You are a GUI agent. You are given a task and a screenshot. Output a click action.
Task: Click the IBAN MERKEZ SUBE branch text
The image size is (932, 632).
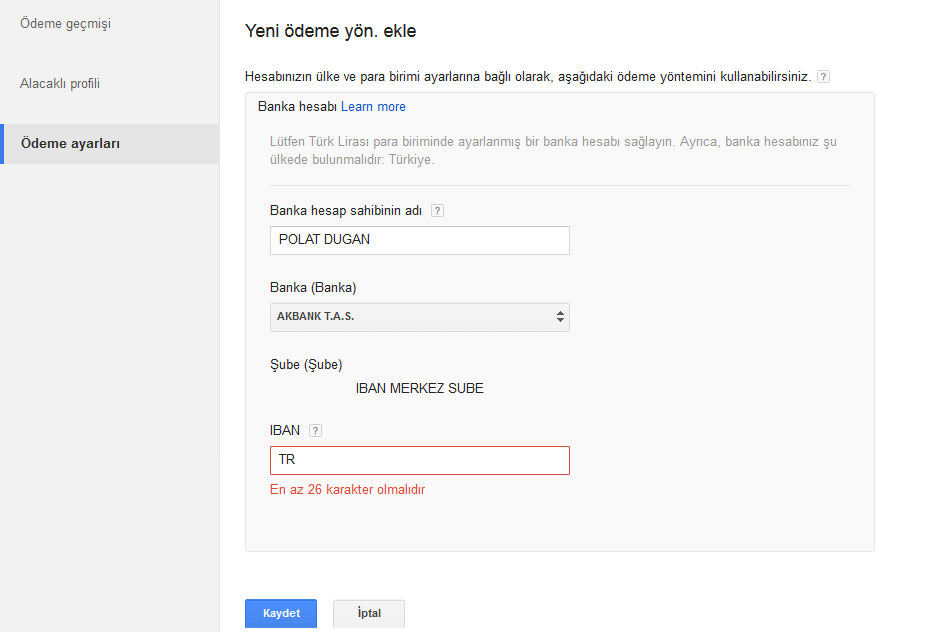point(419,388)
